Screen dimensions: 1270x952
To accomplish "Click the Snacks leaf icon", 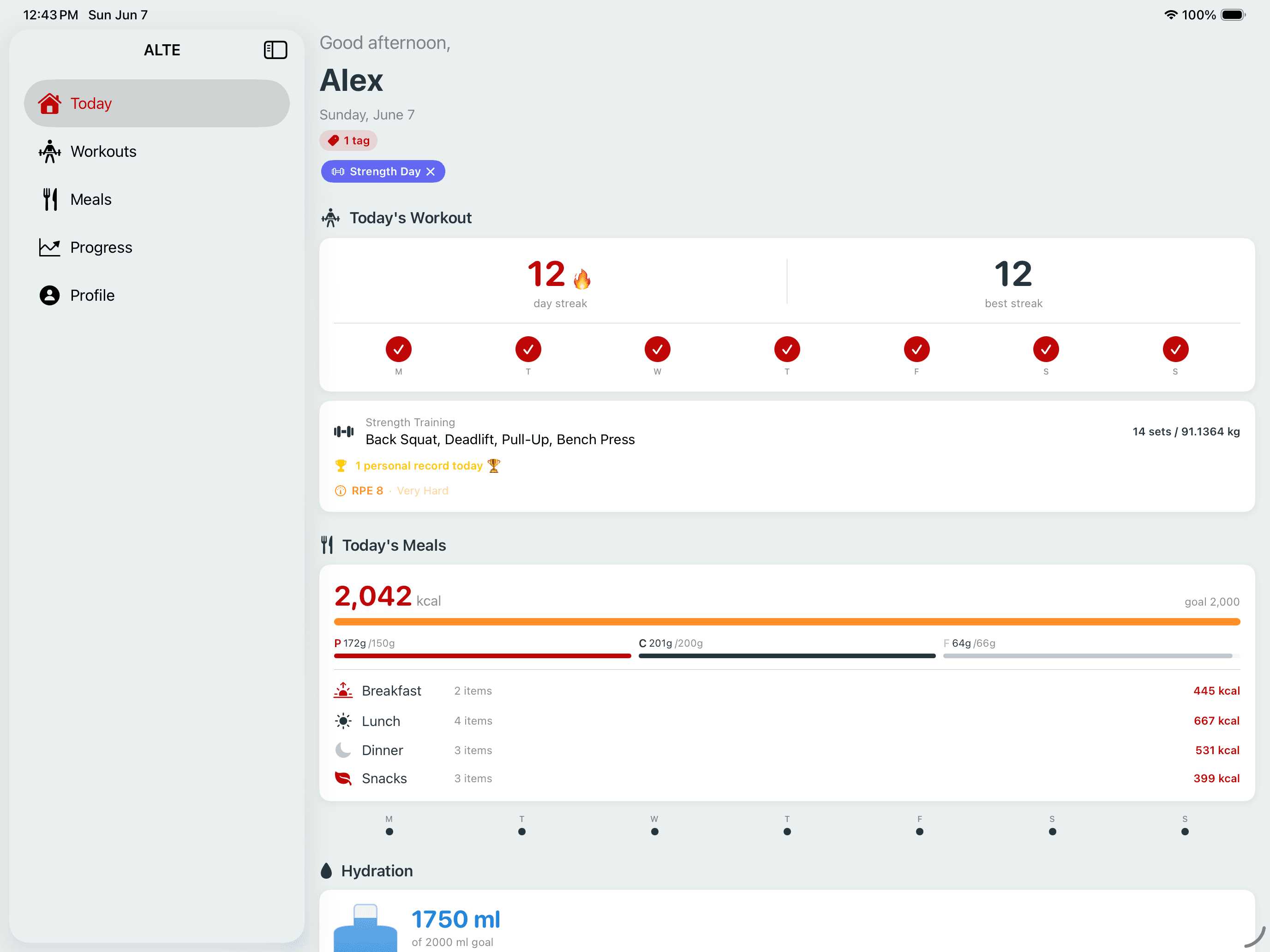I will (x=343, y=778).
